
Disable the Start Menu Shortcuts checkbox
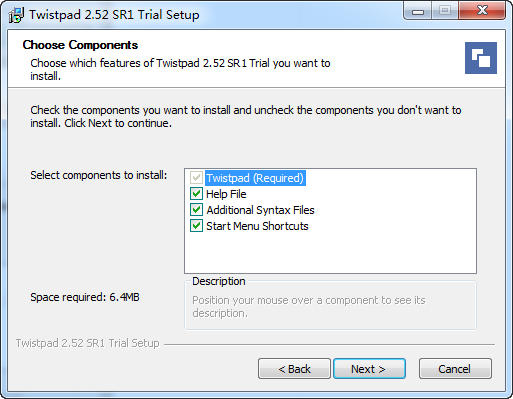click(x=196, y=226)
